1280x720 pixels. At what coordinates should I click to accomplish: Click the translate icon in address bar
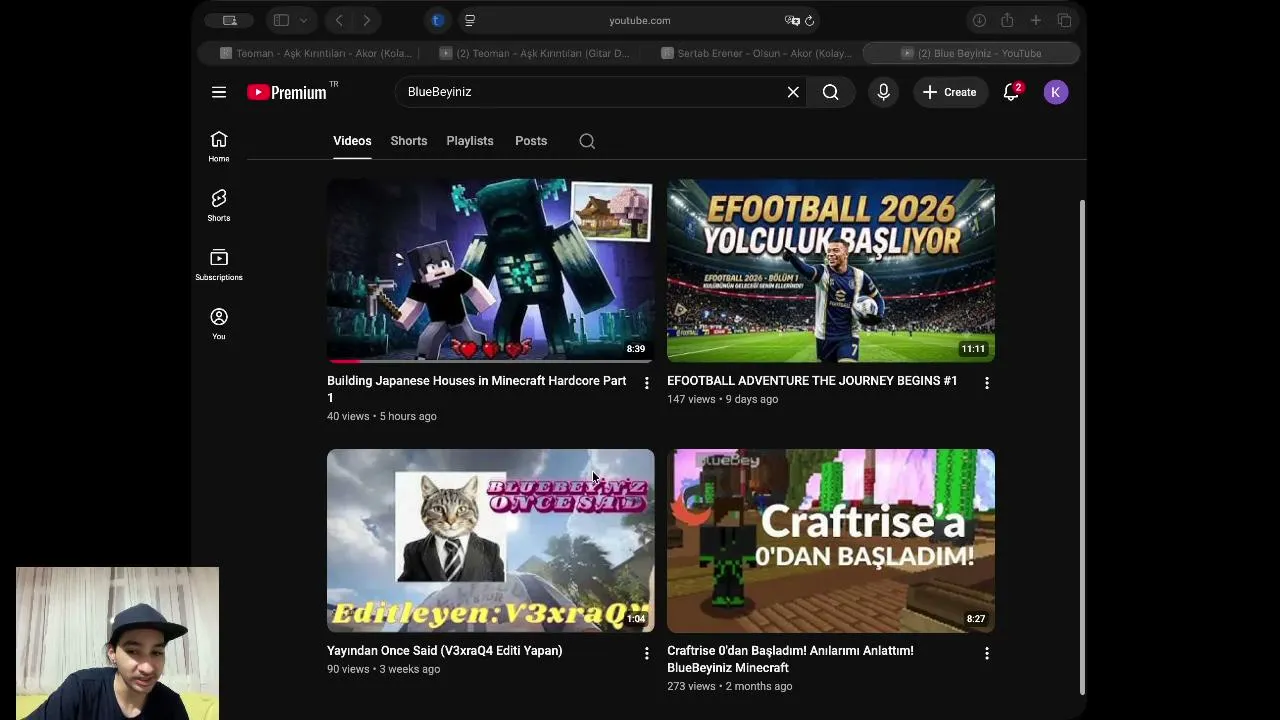point(792,20)
